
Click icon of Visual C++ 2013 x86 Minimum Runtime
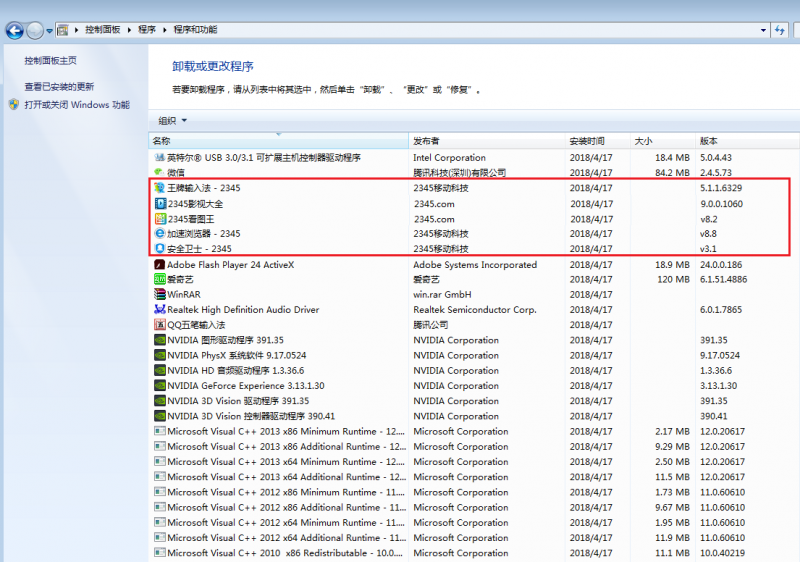pyautogui.click(x=160, y=431)
